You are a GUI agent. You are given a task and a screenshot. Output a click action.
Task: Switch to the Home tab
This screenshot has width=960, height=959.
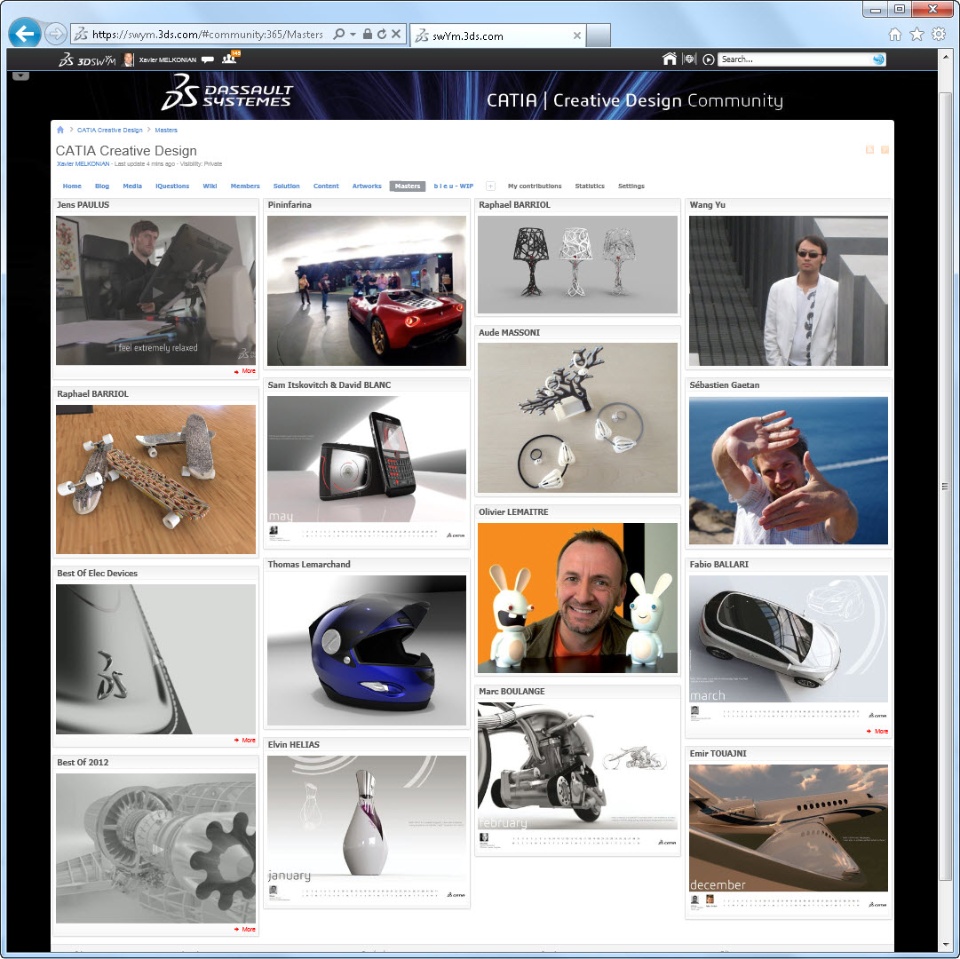(72, 186)
